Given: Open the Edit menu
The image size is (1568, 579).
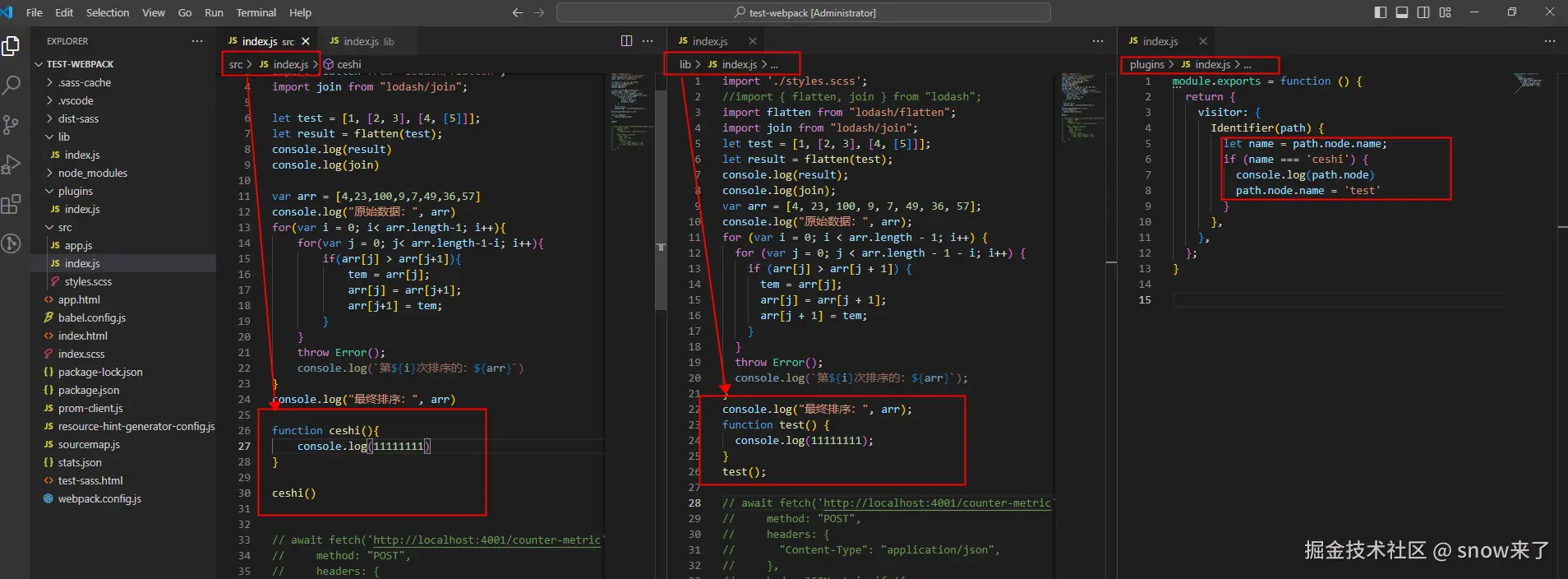Looking at the screenshot, I should [64, 12].
